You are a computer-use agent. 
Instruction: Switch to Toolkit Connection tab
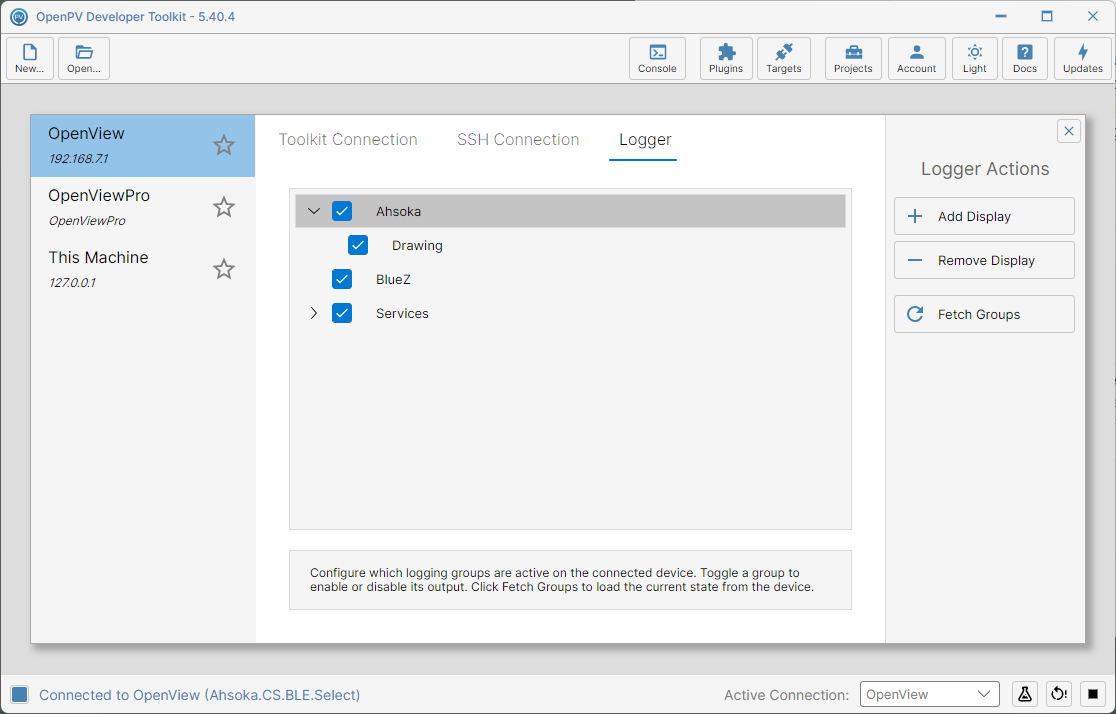pyautogui.click(x=348, y=140)
